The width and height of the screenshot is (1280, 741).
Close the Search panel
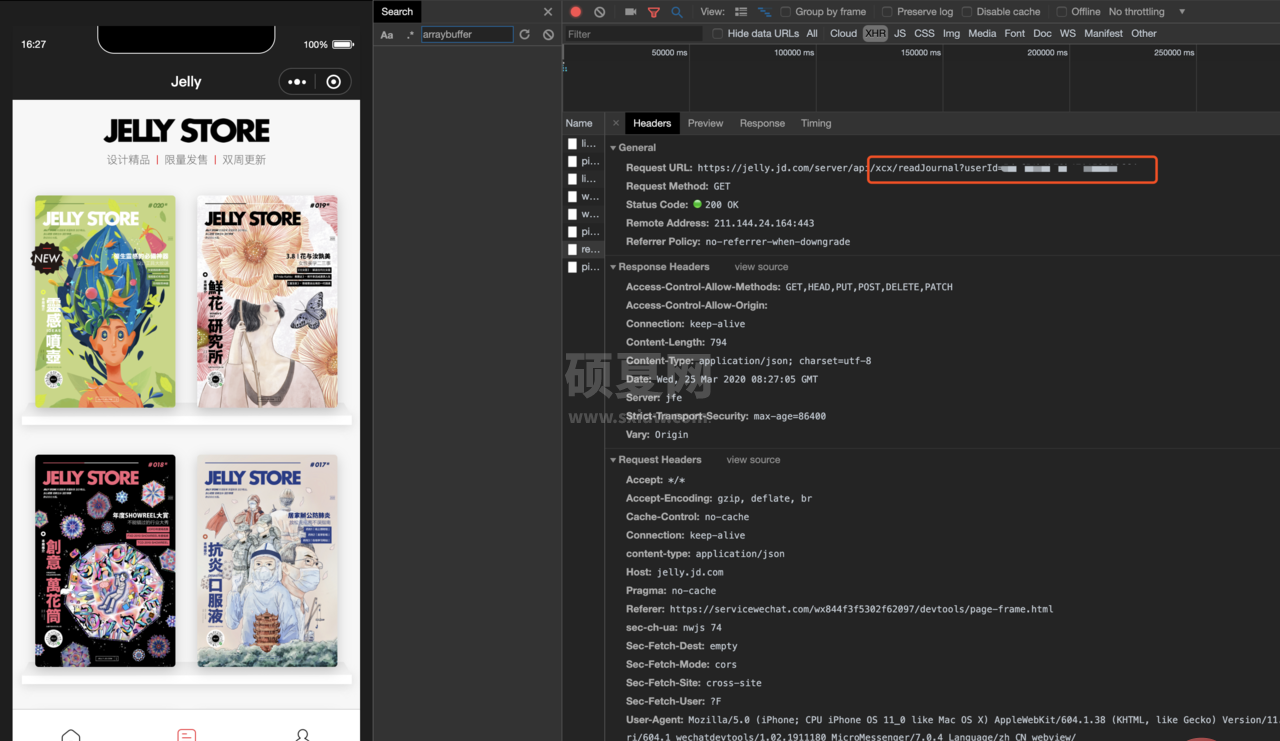548,12
